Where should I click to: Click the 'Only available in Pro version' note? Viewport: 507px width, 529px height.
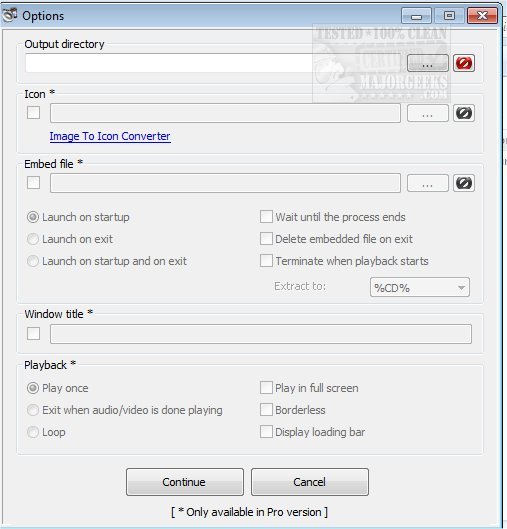point(249,512)
